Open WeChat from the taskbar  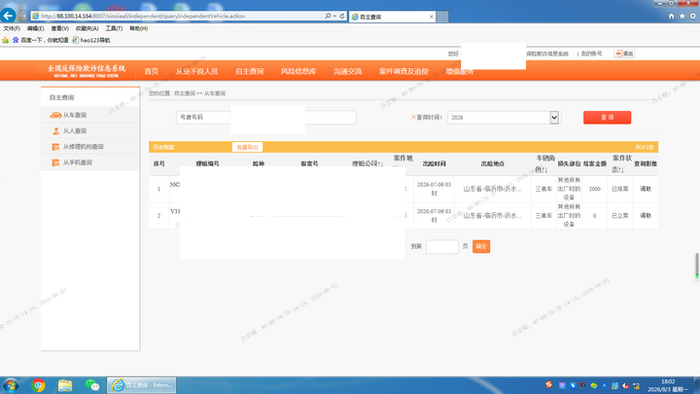click(92, 385)
